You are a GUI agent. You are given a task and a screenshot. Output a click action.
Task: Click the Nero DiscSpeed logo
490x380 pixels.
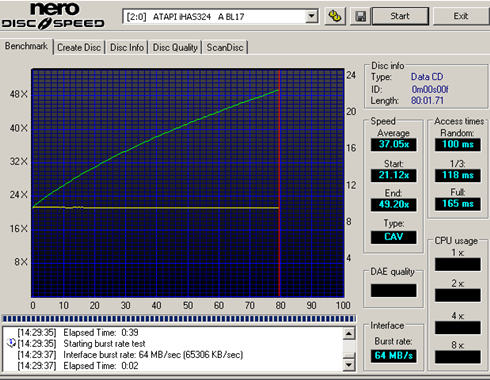[x=53, y=15]
